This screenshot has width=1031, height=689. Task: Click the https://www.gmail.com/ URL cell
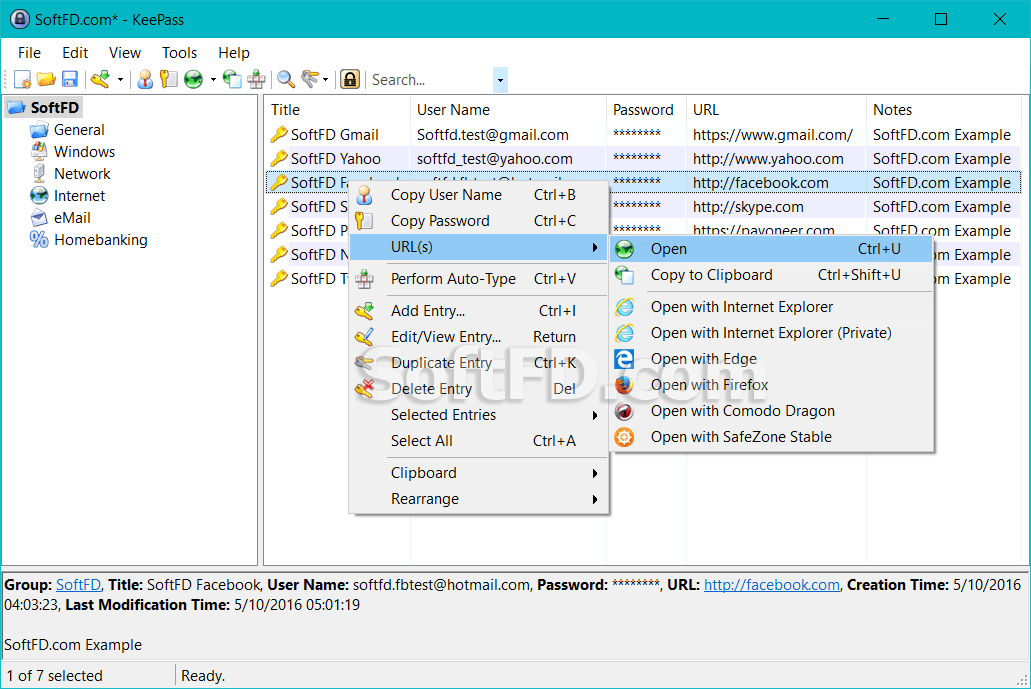tap(773, 135)
